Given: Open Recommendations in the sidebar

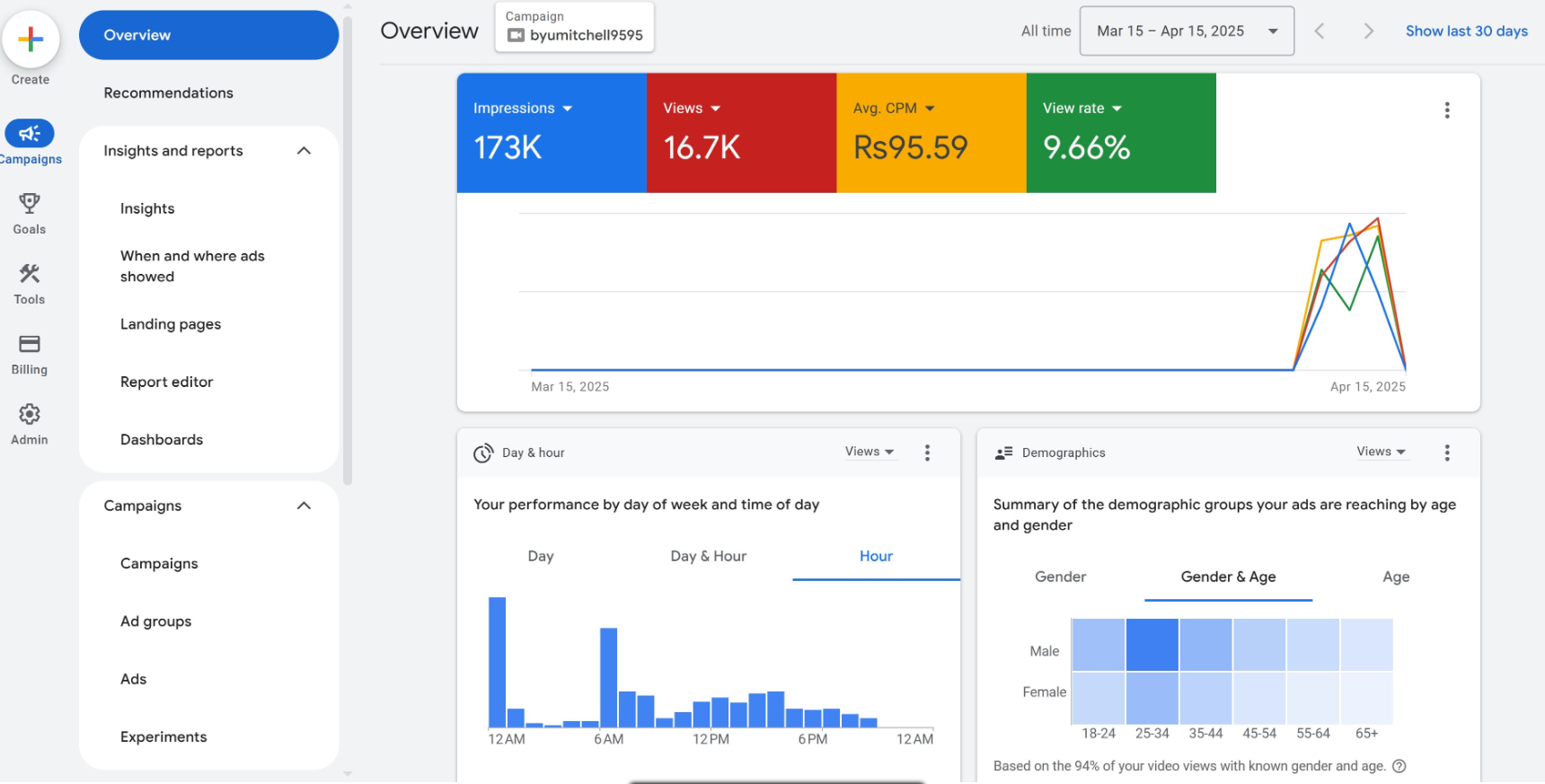Looking at the screenshot, I should (x=168, y=93).
